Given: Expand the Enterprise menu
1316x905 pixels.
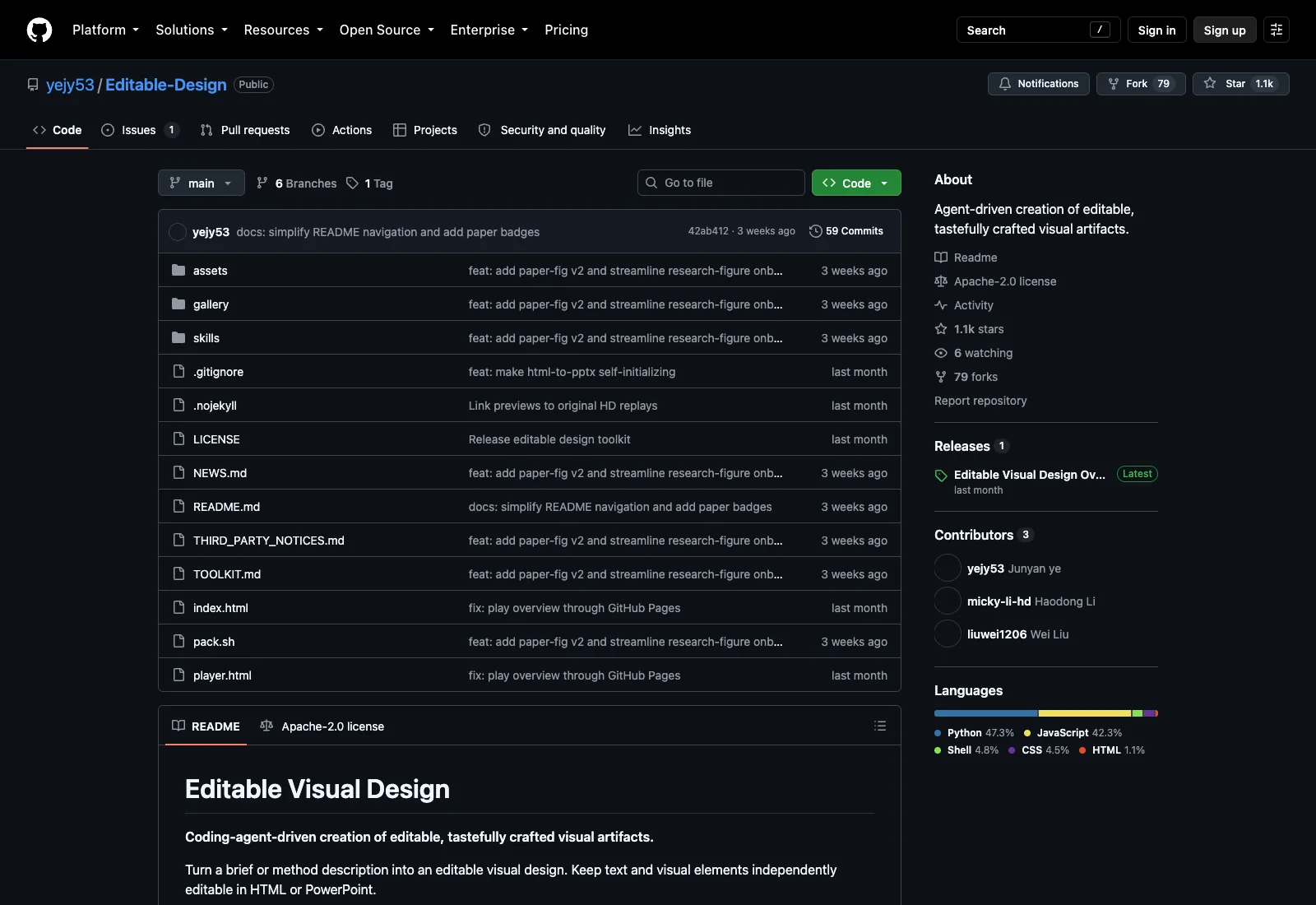Looking at the screenshot, I should (489, 30).
